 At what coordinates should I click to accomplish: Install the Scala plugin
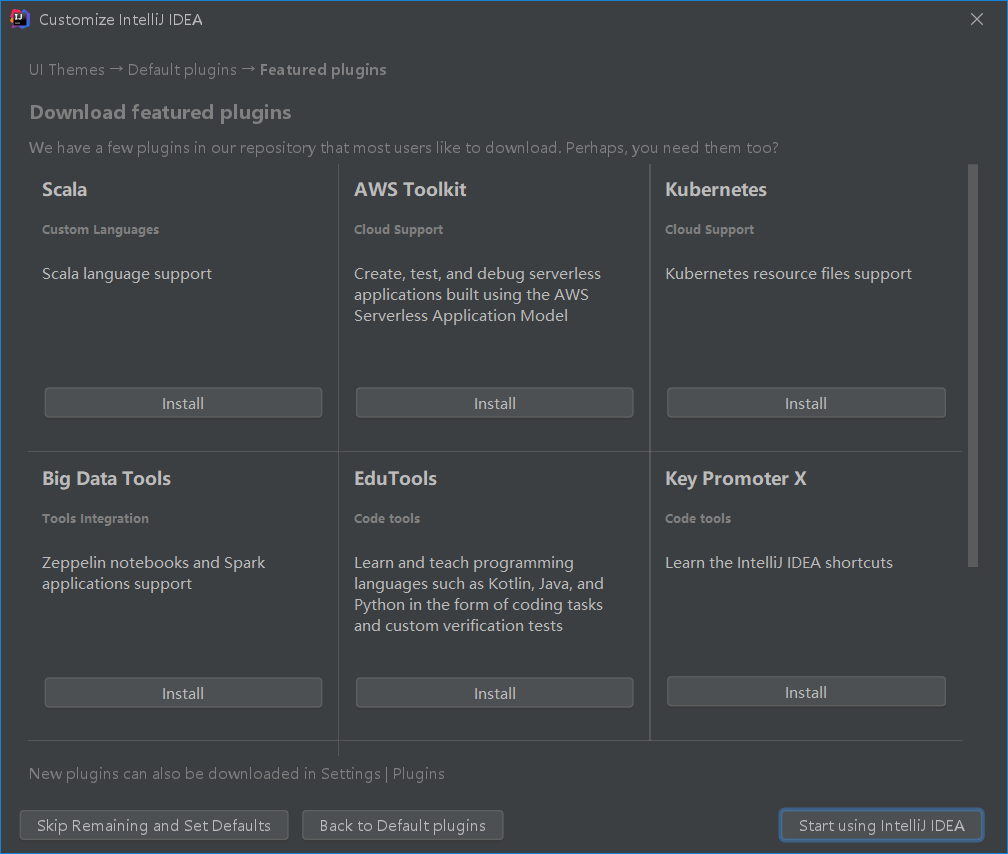click(x=183, y=403)
